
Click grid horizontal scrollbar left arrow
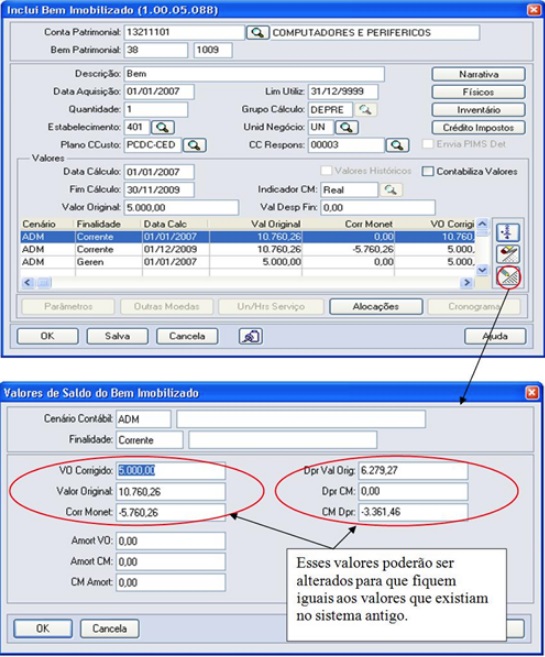click(x=28, y=282)
